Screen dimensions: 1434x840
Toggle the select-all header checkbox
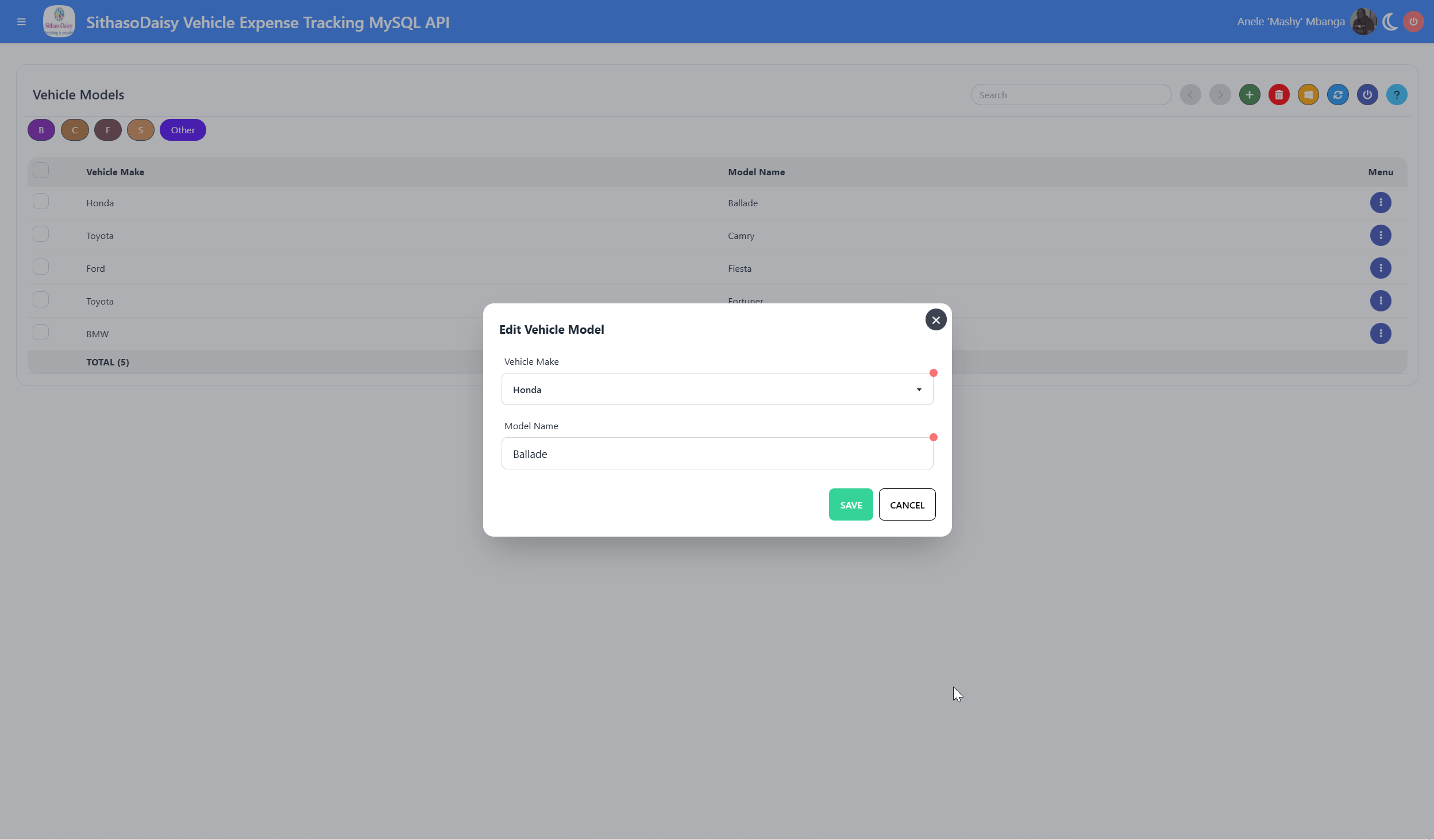[41, 171]
